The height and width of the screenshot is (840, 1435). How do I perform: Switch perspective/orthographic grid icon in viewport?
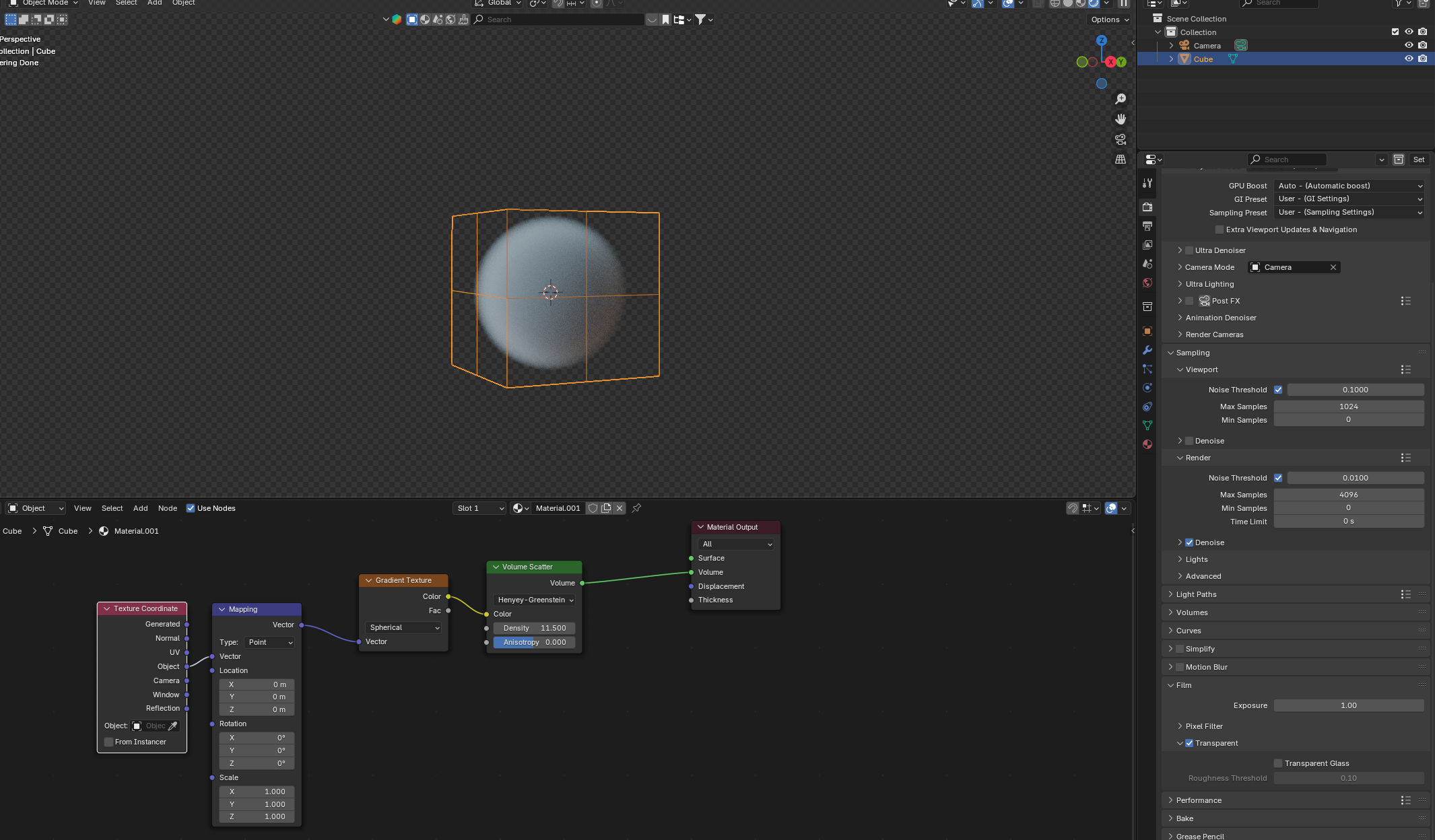point(1121,160)
